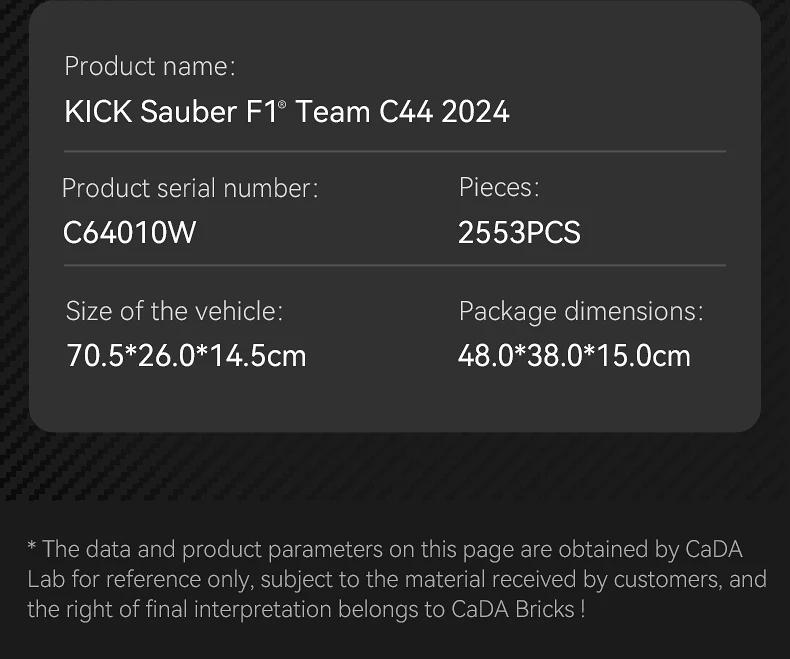
Task: Click the word "KICK" in the product name
Action: click(98, 111)
